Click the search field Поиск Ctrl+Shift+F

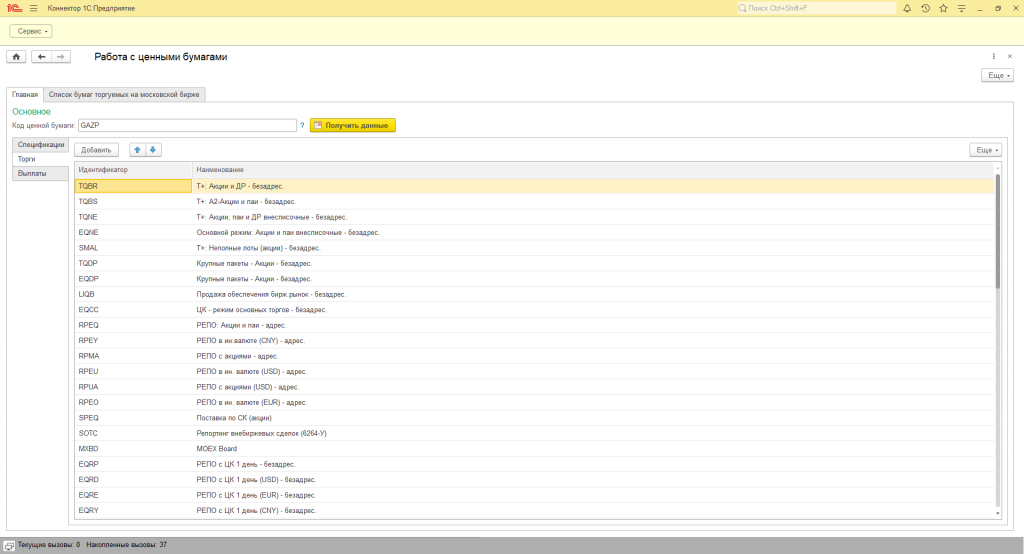(816, 8)
